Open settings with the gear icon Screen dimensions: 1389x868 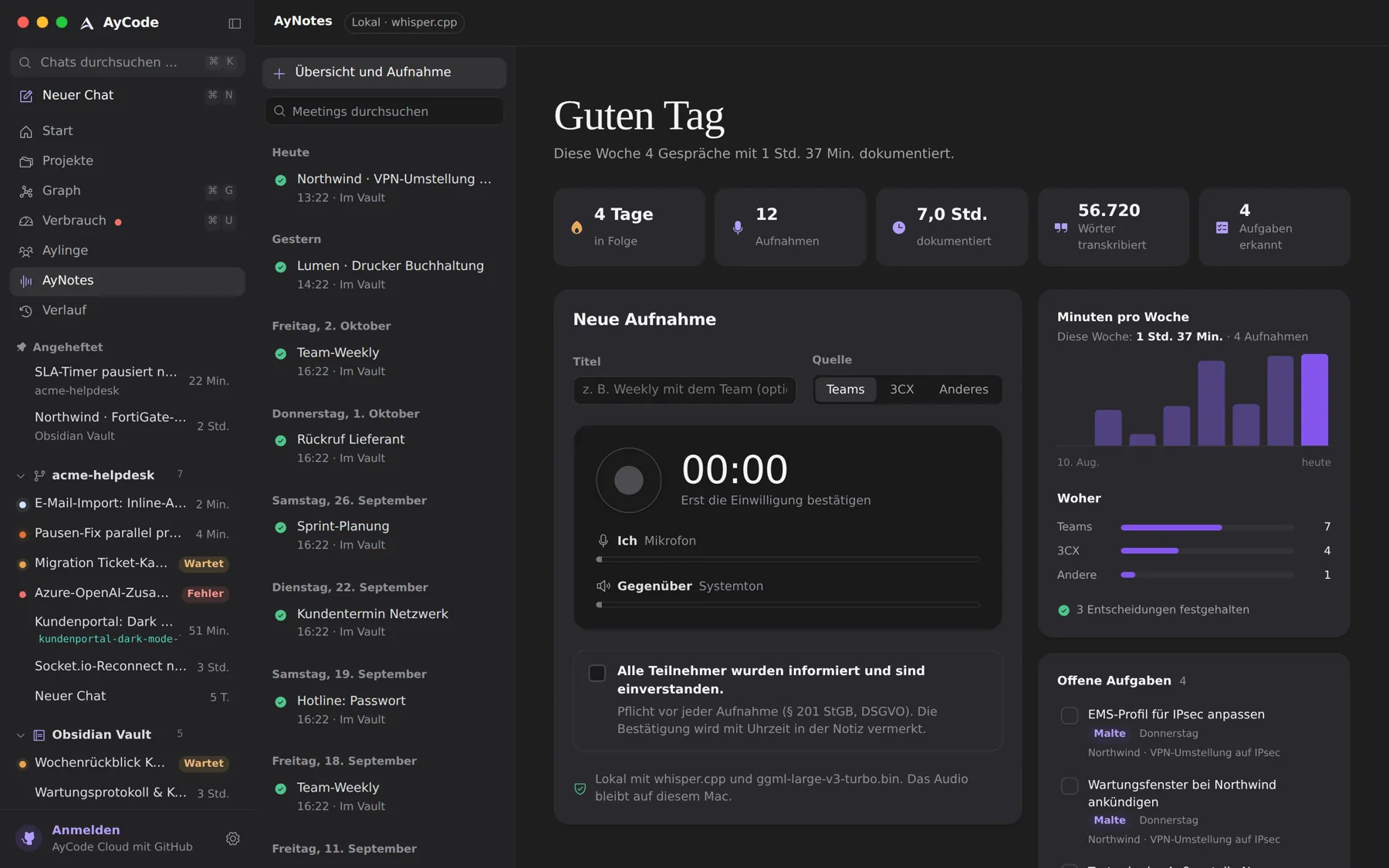click(x=233, y=839)
